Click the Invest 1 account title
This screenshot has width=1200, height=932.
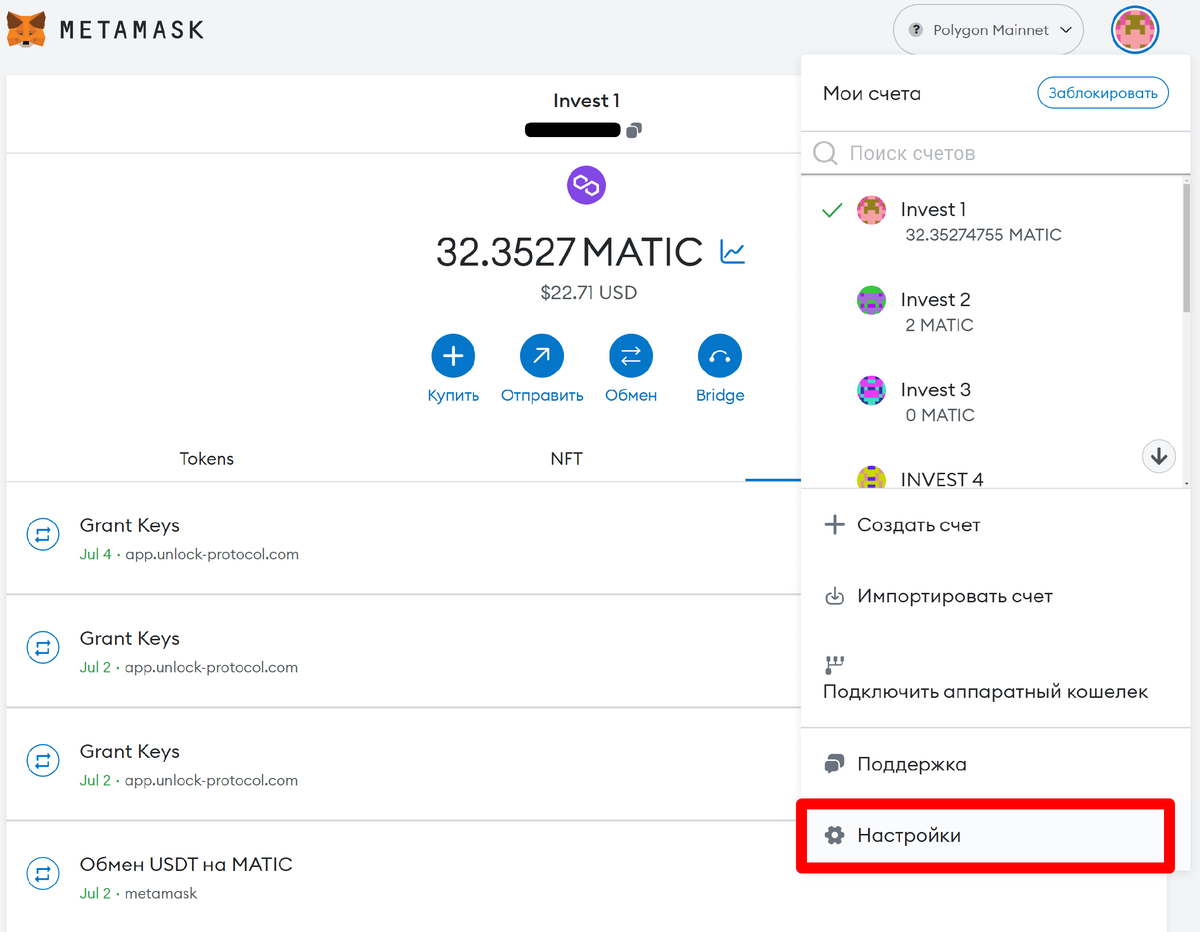pos(586,101)
